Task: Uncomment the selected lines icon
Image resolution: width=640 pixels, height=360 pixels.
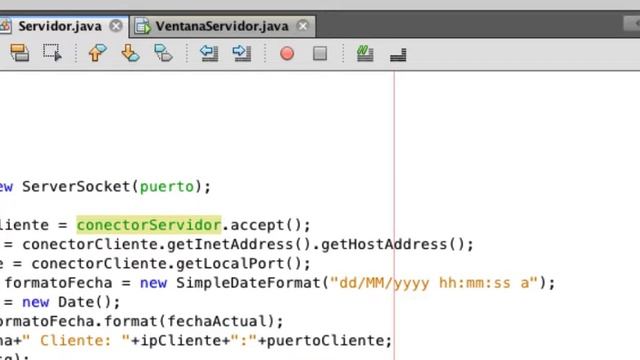Action: [x=398, y=55]
